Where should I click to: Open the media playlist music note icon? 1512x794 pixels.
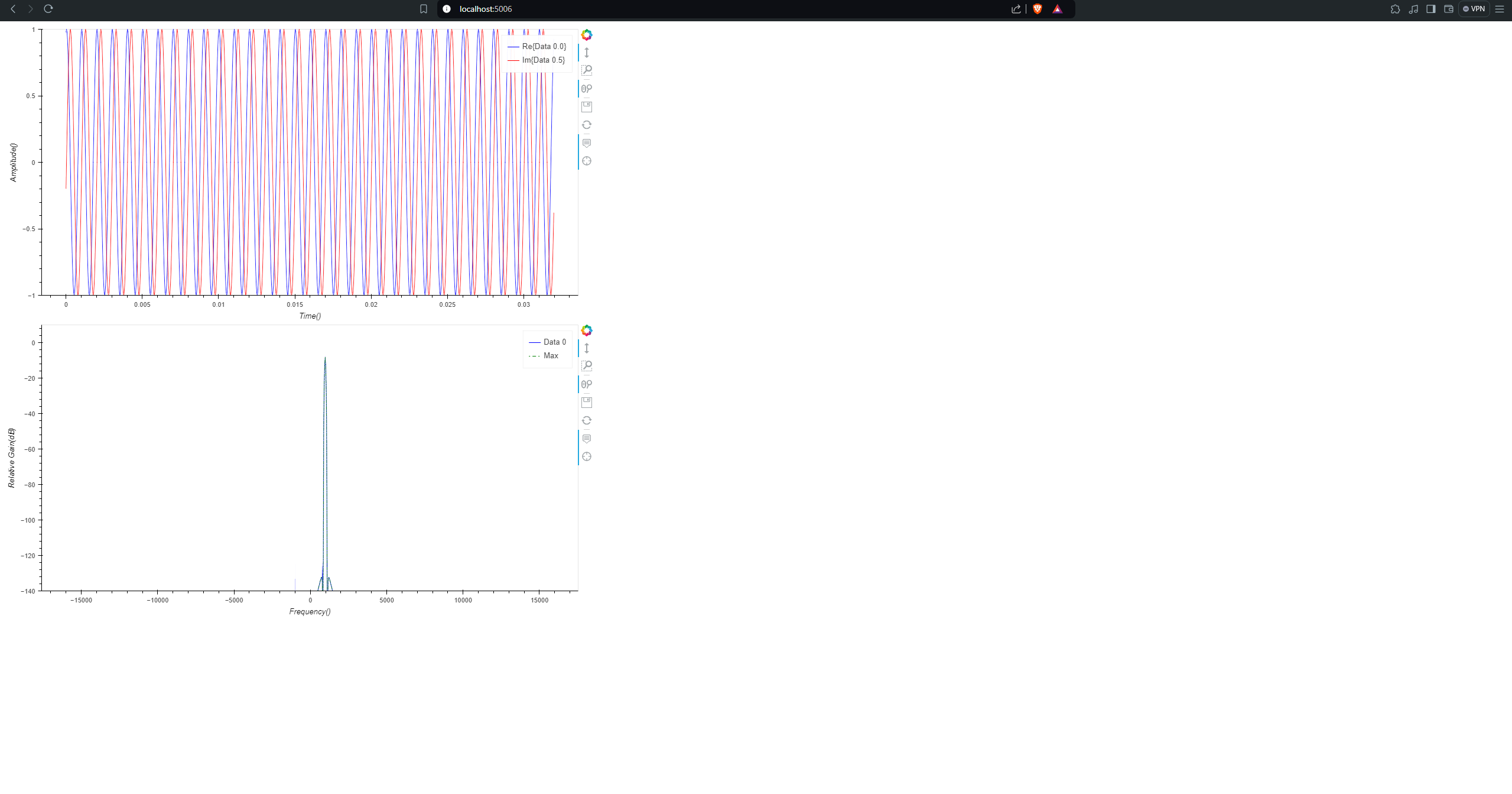[x=1413, y=9]
